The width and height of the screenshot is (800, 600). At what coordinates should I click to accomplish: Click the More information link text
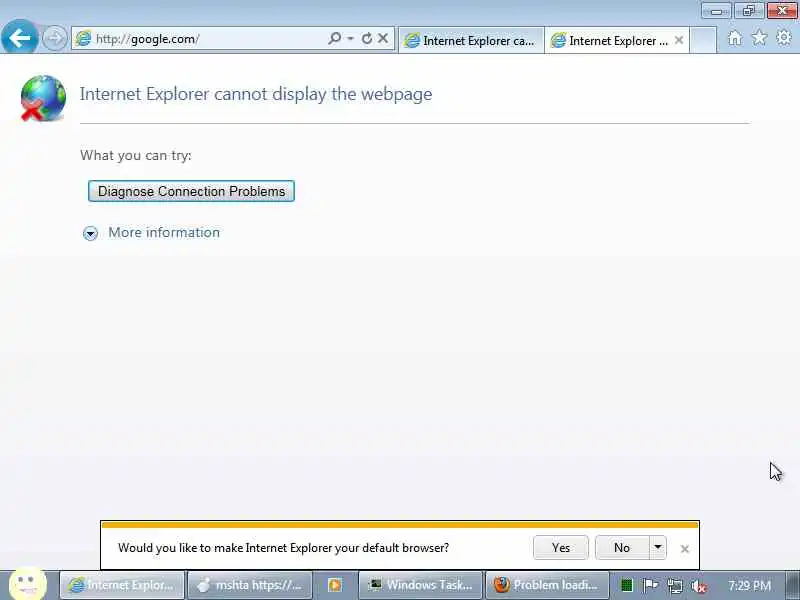[x=164, y=233]
